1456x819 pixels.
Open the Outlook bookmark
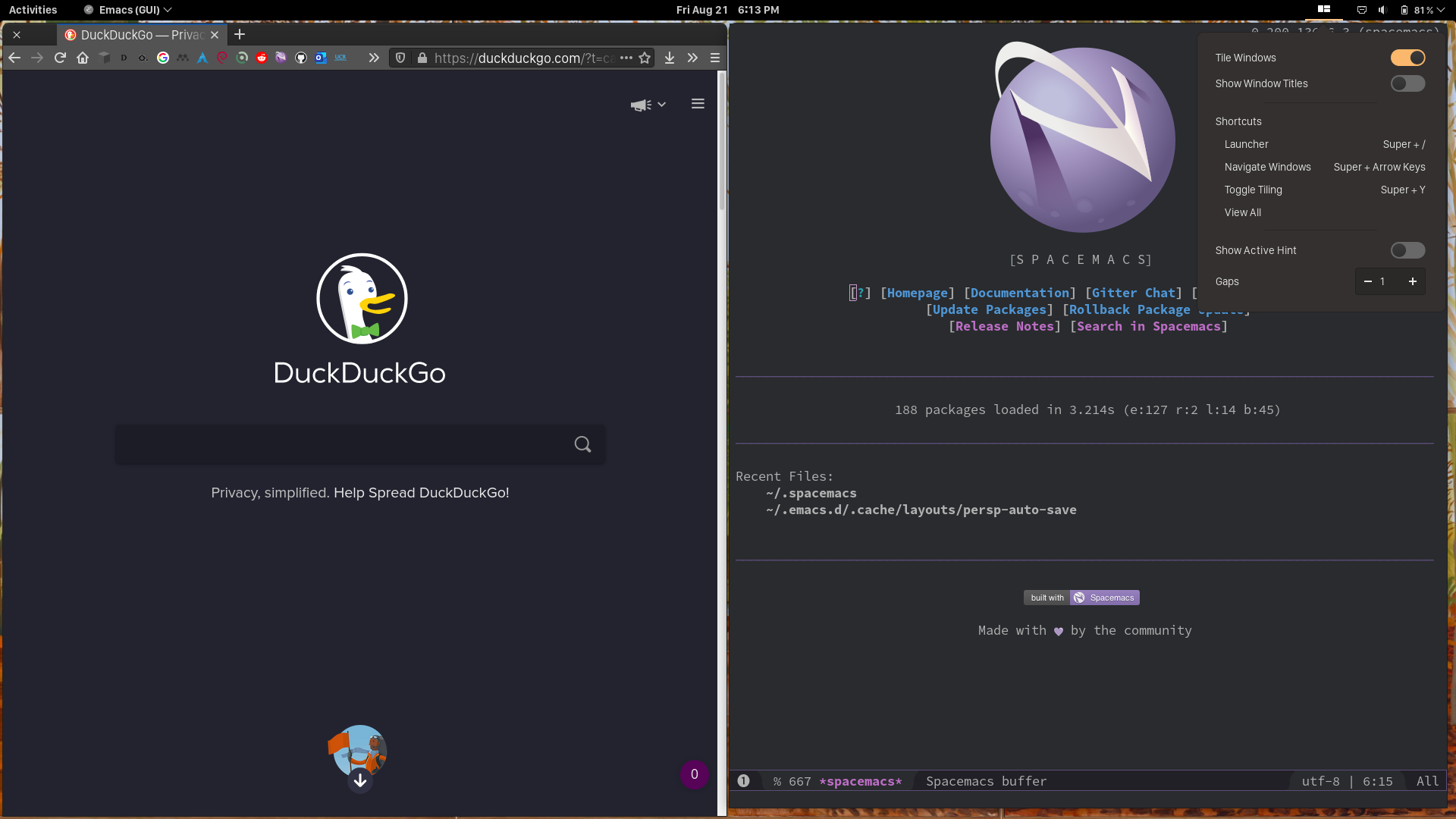tap(321, 58)
